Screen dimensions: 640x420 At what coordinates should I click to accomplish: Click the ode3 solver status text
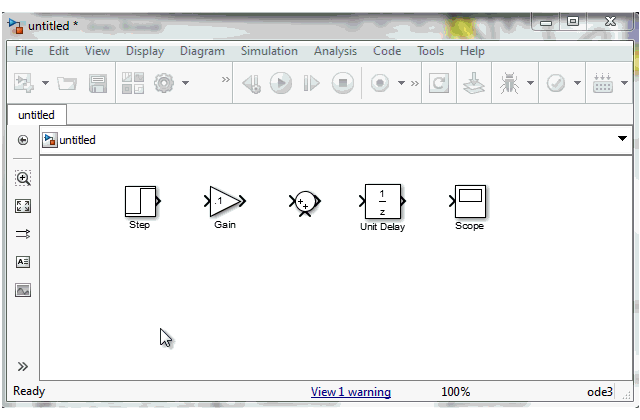pyautogui.click(x=600, y=392)
